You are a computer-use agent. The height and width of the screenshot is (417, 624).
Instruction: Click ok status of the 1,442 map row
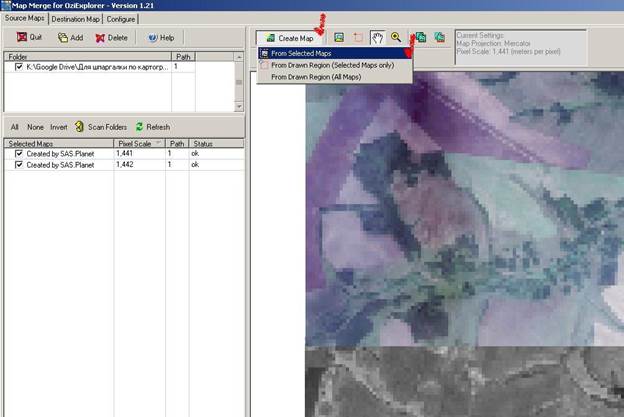tap(195, 164)
